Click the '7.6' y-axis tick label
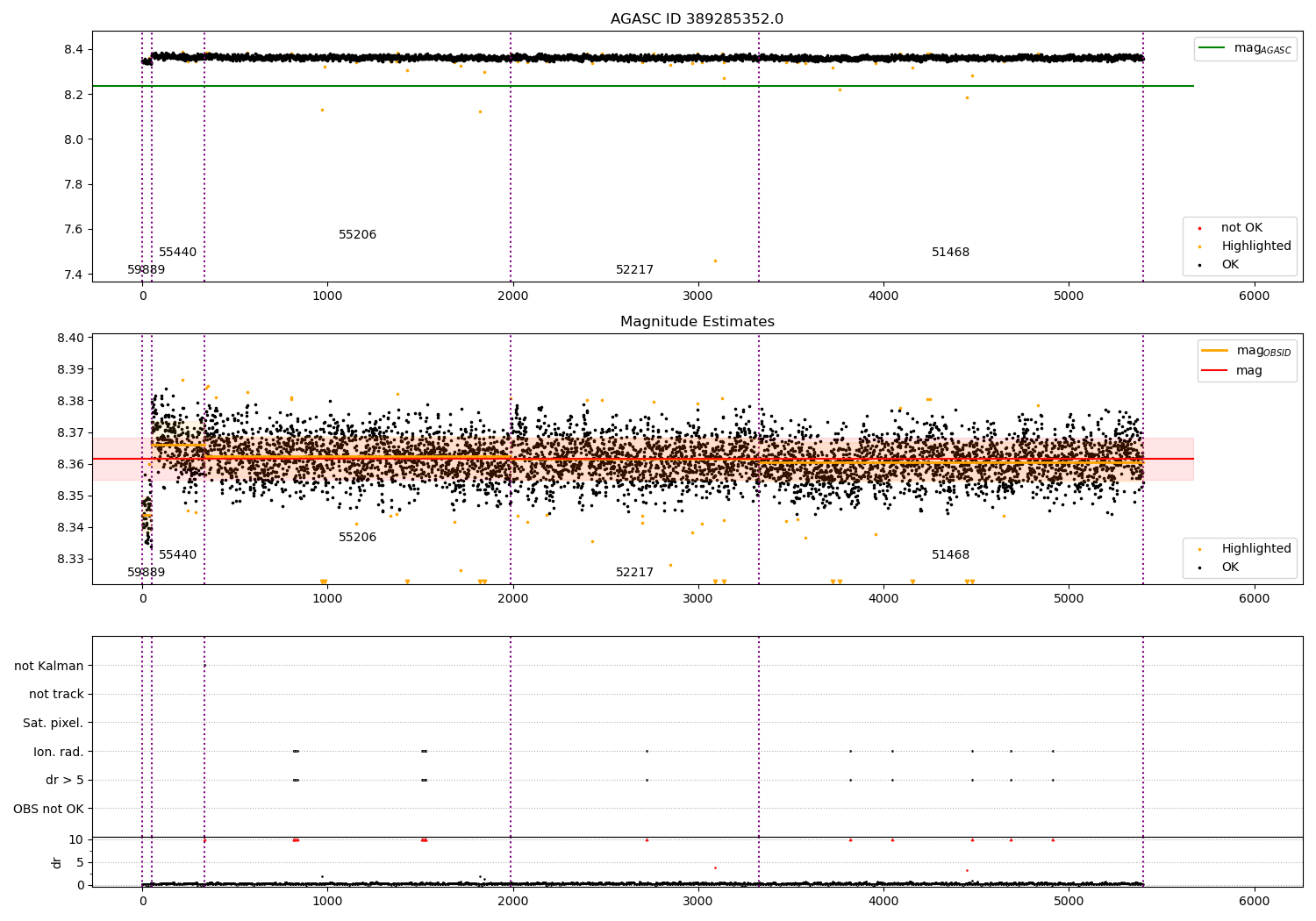The width and height of the screenshot is (1316, 921). tap(74, 230)
